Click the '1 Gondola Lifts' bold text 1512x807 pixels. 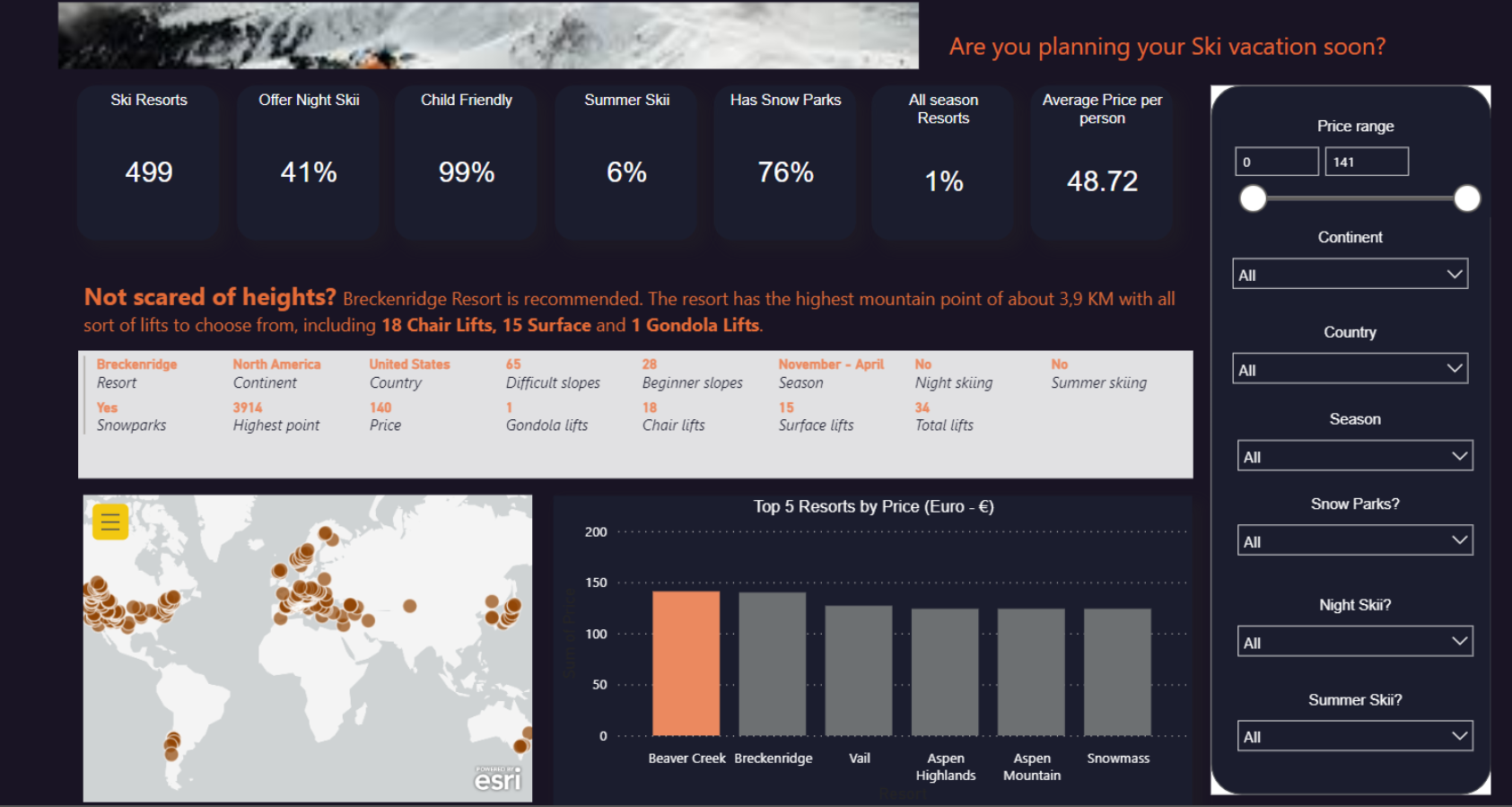click(x=695, y=325)
